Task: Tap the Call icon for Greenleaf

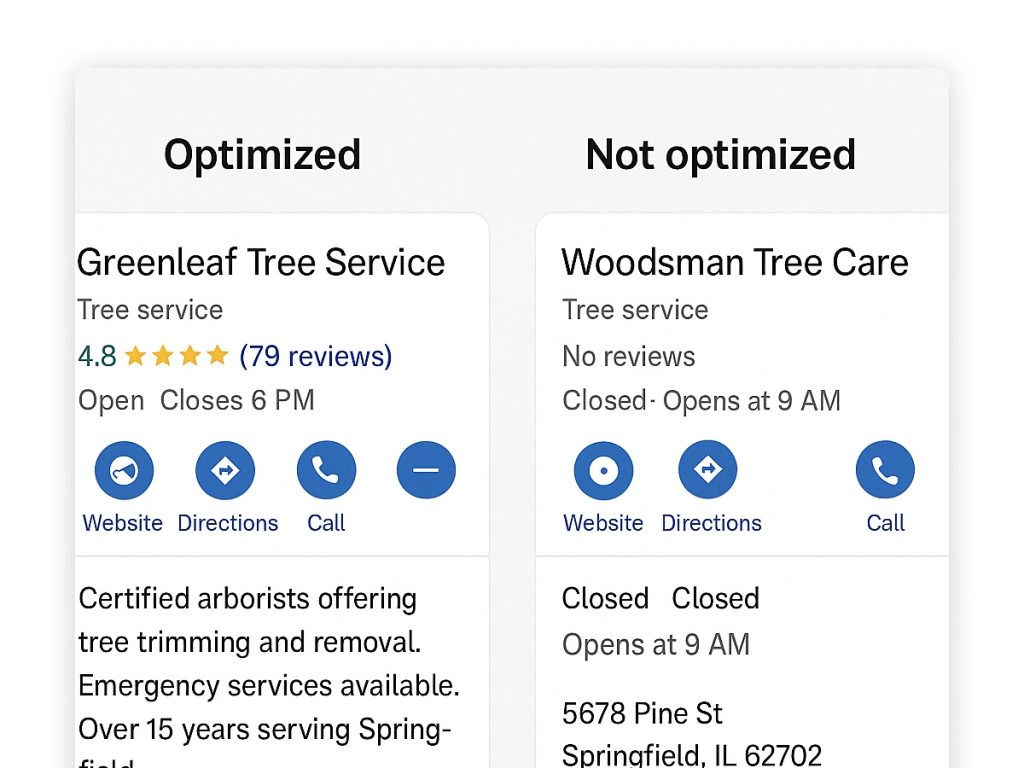Action: point(326,470)
